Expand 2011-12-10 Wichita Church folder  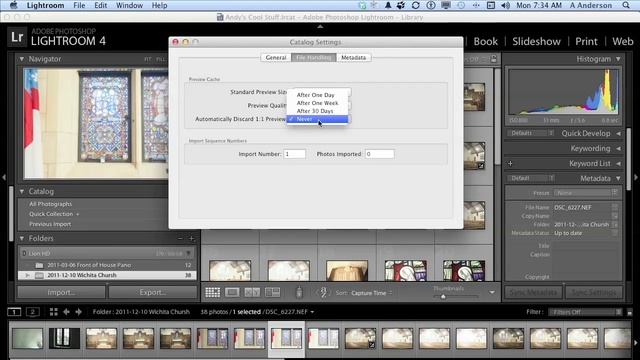pos(27,276)
